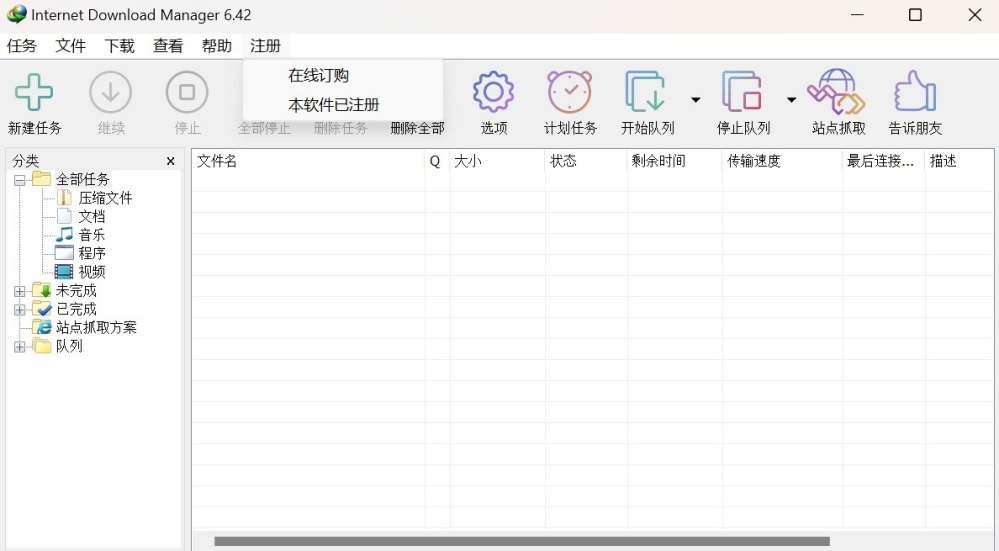
Task: Open dropdown arrow next to 开始队列
Action: (696, 99)
